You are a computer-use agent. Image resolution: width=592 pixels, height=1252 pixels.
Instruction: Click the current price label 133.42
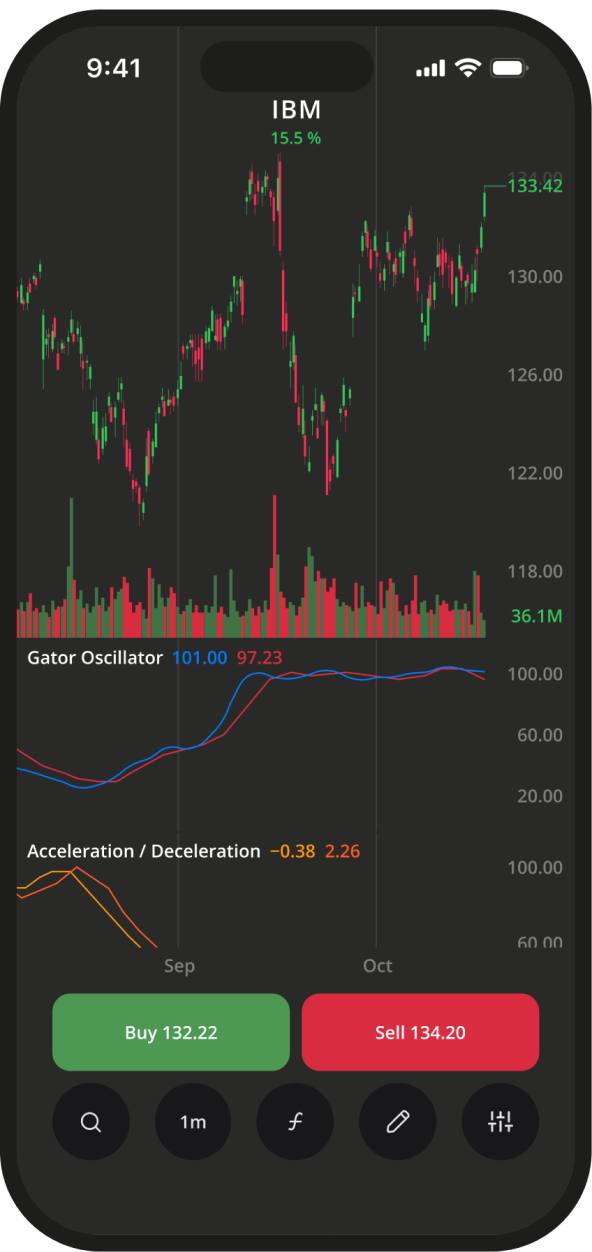[x=535, y=186]
